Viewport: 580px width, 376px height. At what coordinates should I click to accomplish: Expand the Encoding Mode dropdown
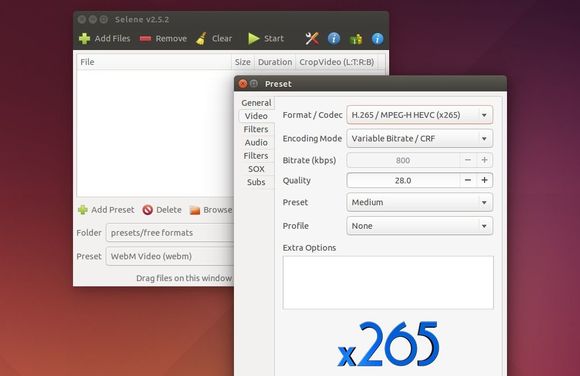click(419, 139)
